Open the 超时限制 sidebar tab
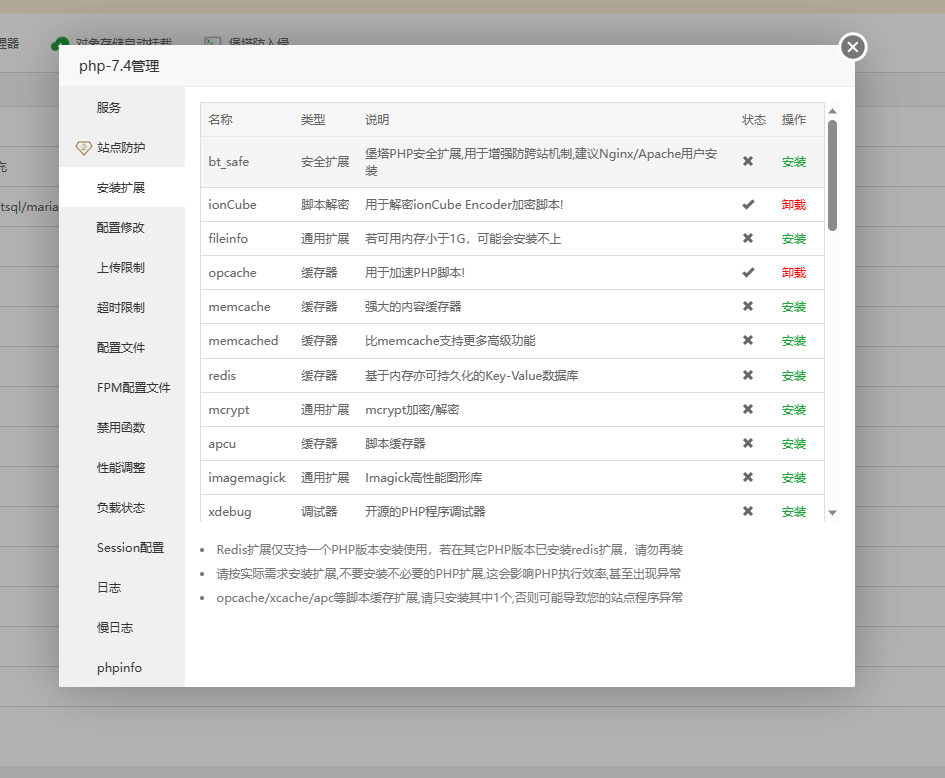Screen dimensions: 945x778 click(121, 307)
